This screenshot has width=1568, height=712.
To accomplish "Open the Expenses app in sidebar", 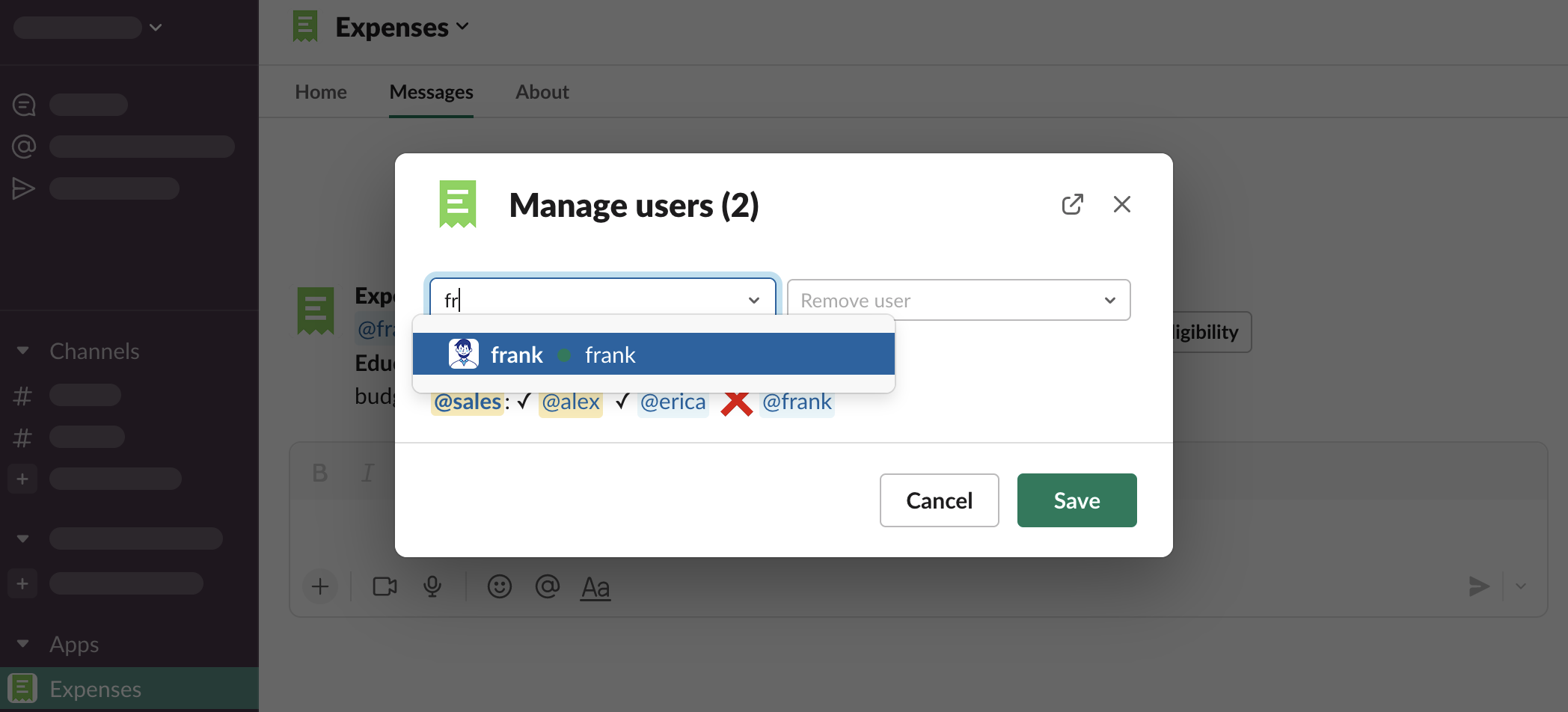I will pyautogui.click(x=95, y=689).
